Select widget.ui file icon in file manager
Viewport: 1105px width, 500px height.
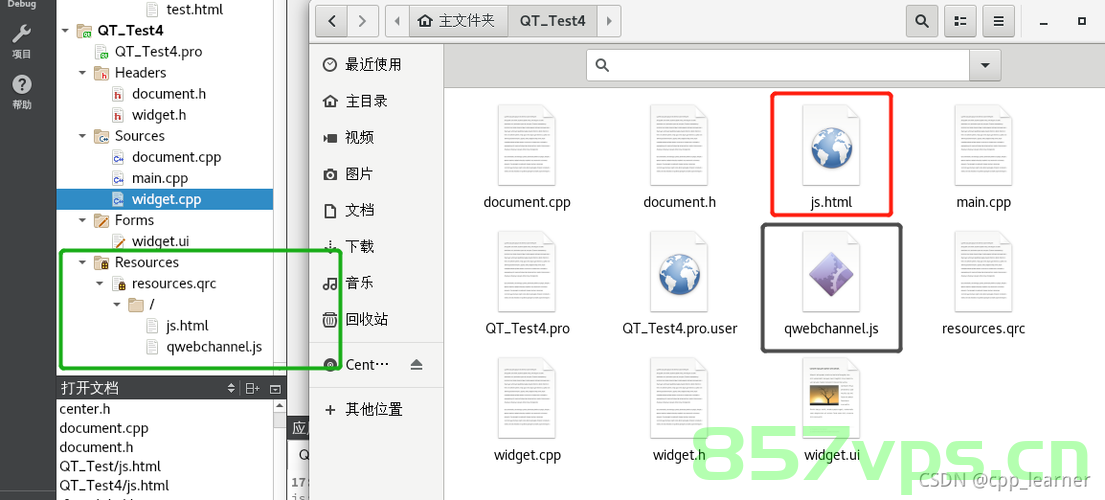832,399
